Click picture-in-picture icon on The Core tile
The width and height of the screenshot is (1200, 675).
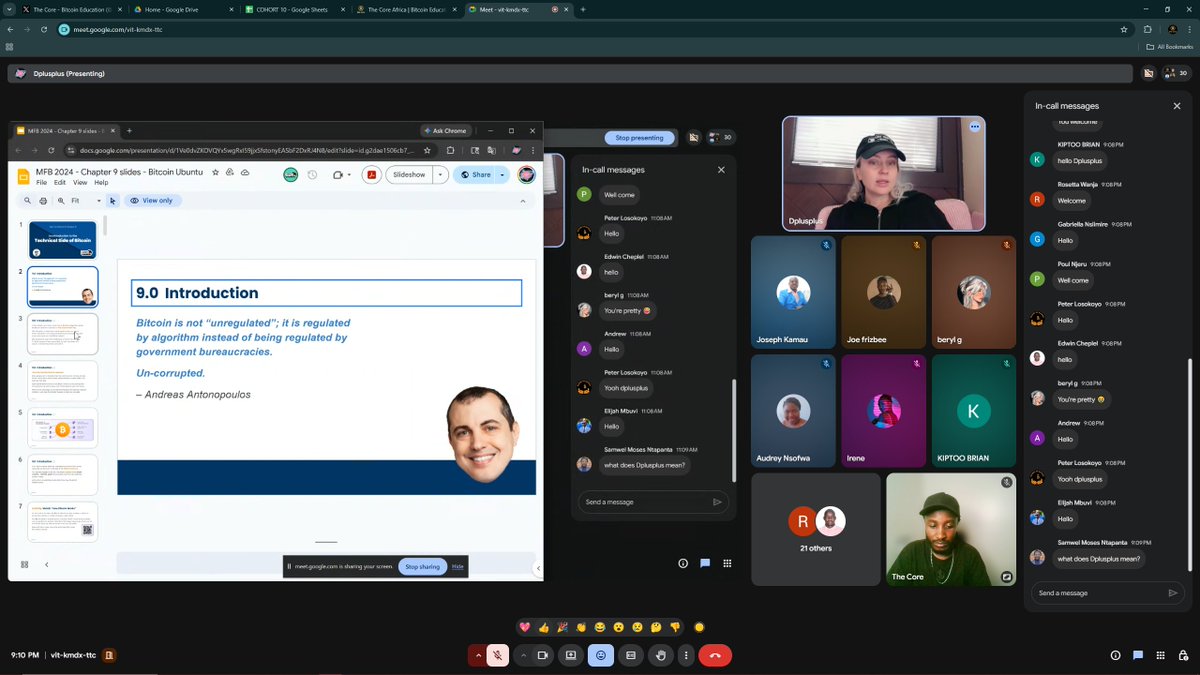tap(1006, 576)
